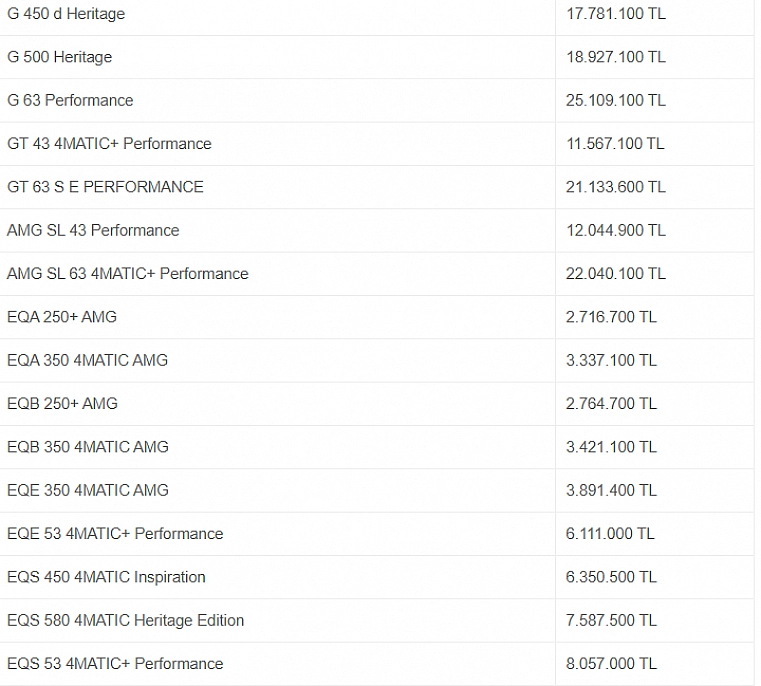Click the G 500 Heritage model name

pos(60,57)
